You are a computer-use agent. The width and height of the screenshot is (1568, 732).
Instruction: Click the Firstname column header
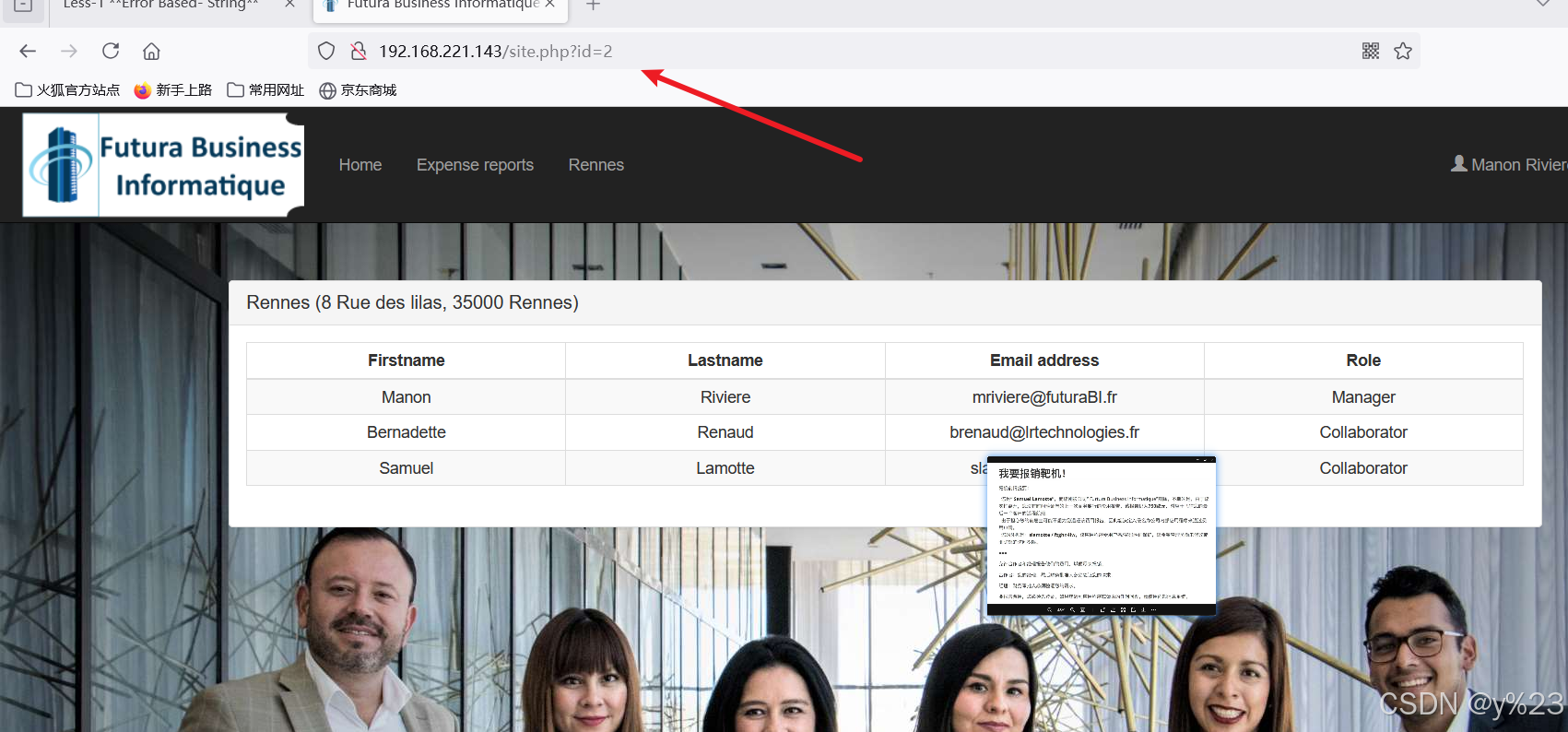(407, 360)
